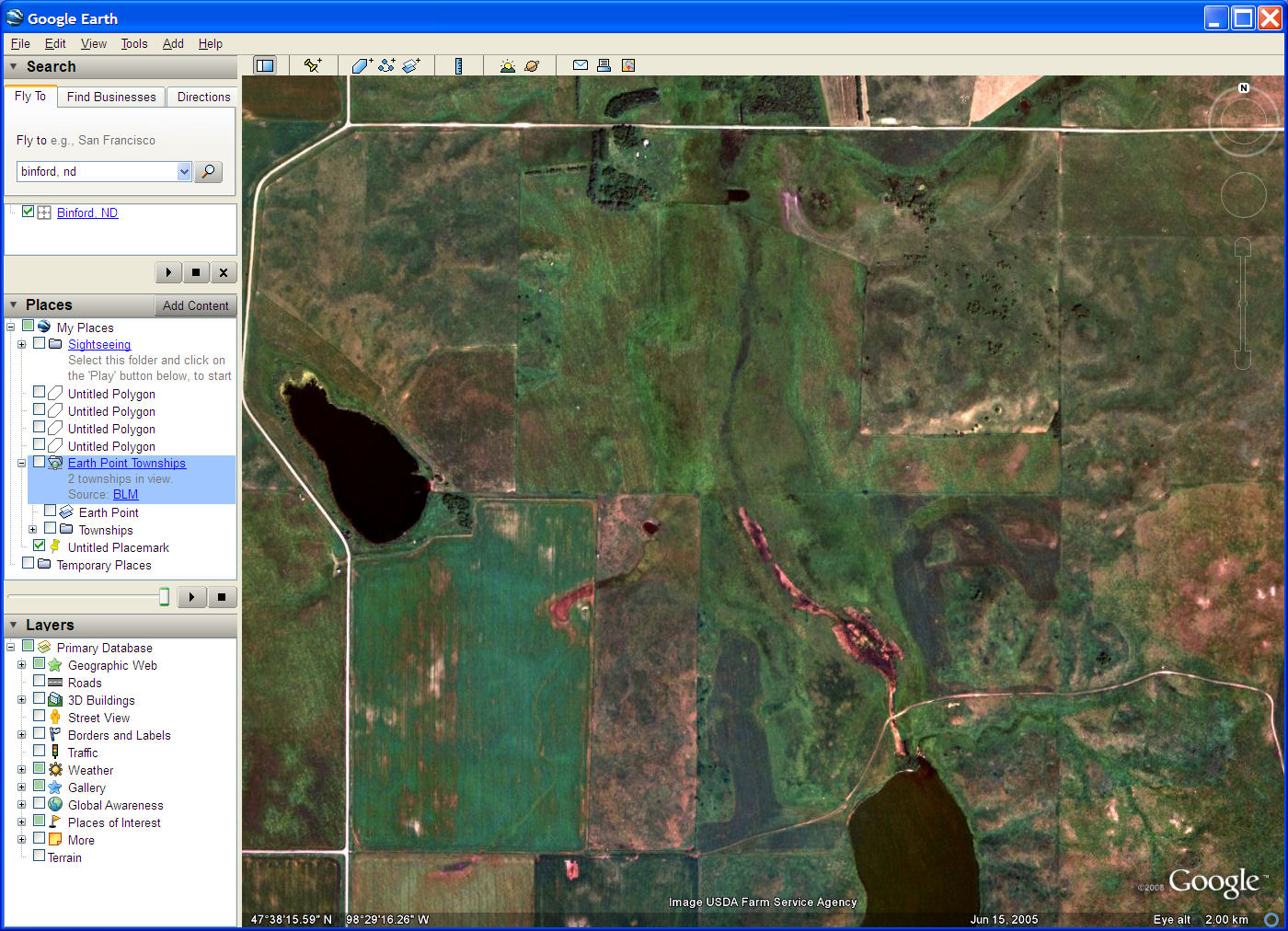The image size is (1288, 931).
Task: Expand the Sightseeing folder tree node
Action: click(21, 344)
